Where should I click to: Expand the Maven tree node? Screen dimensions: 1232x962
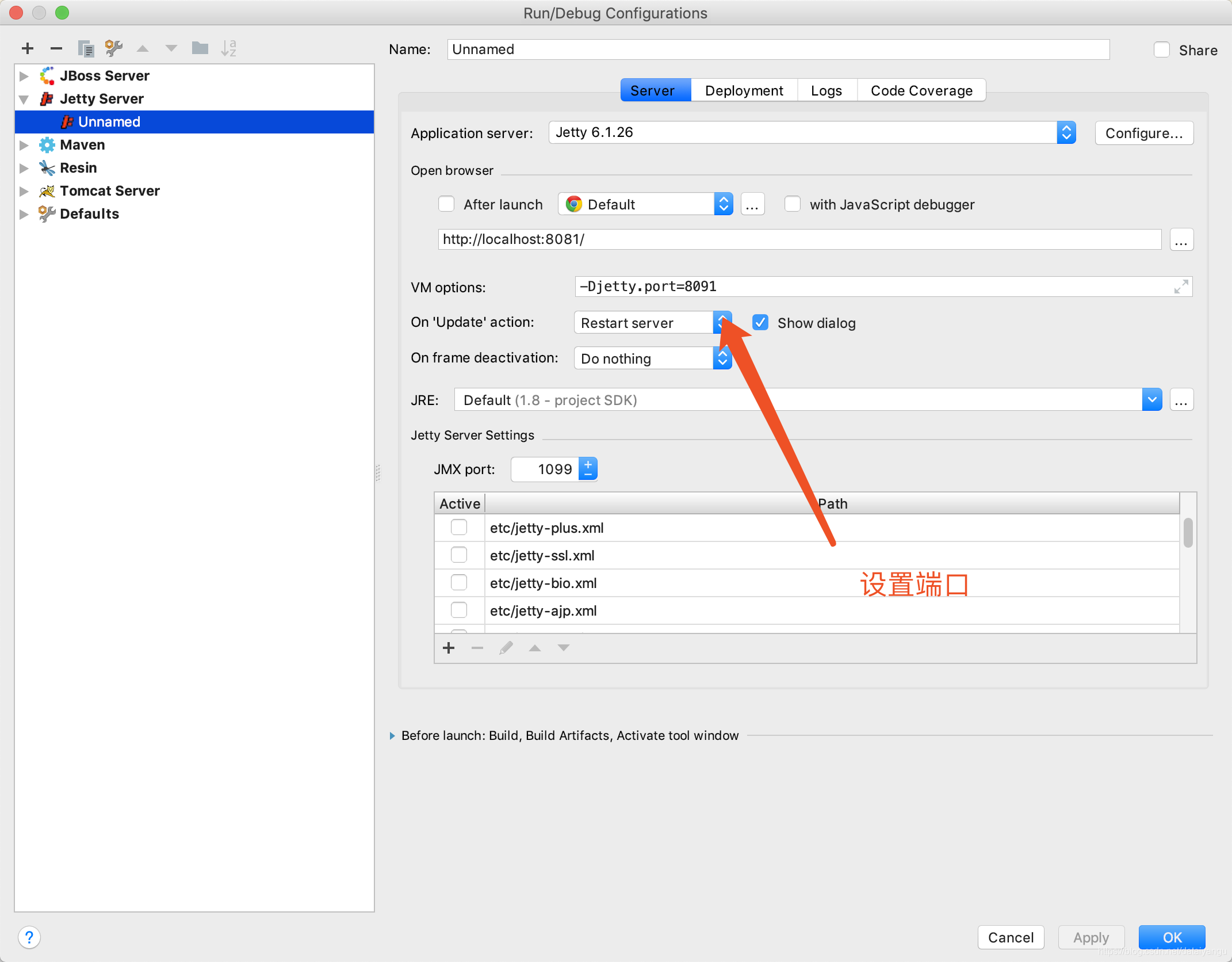point(24,145)
